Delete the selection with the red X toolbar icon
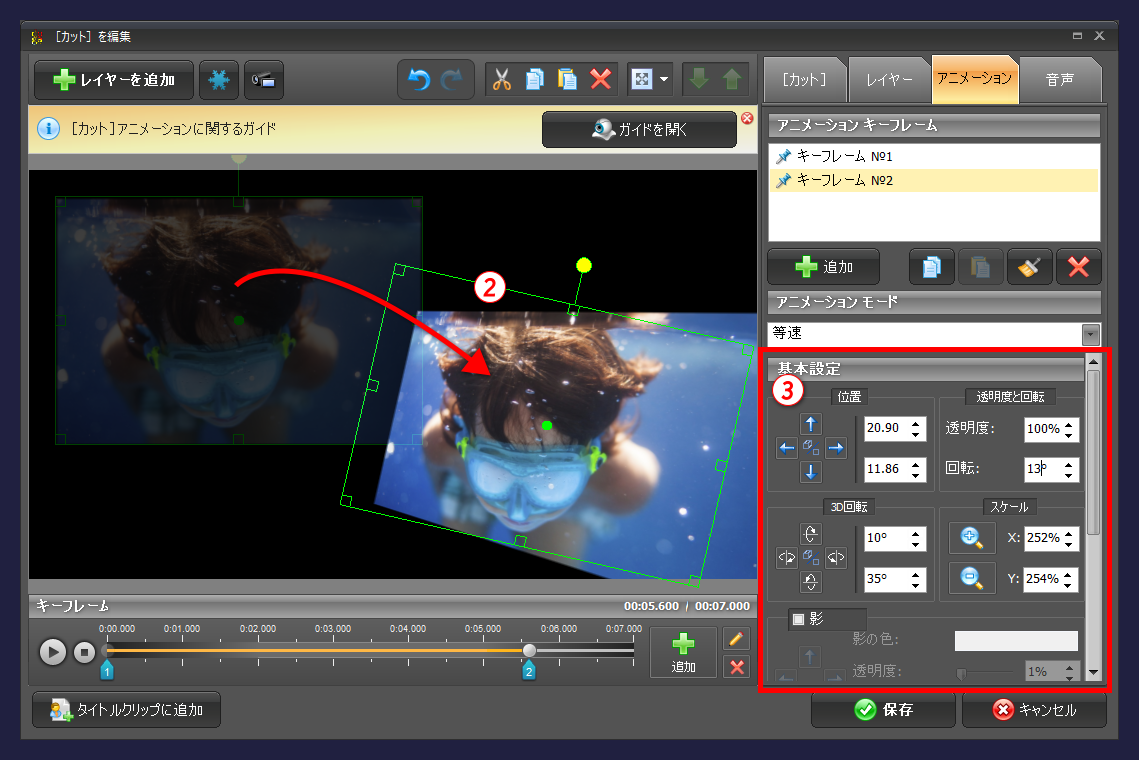Image resolution: width=1139 pixels, height=760 pixels. point(599,80)
